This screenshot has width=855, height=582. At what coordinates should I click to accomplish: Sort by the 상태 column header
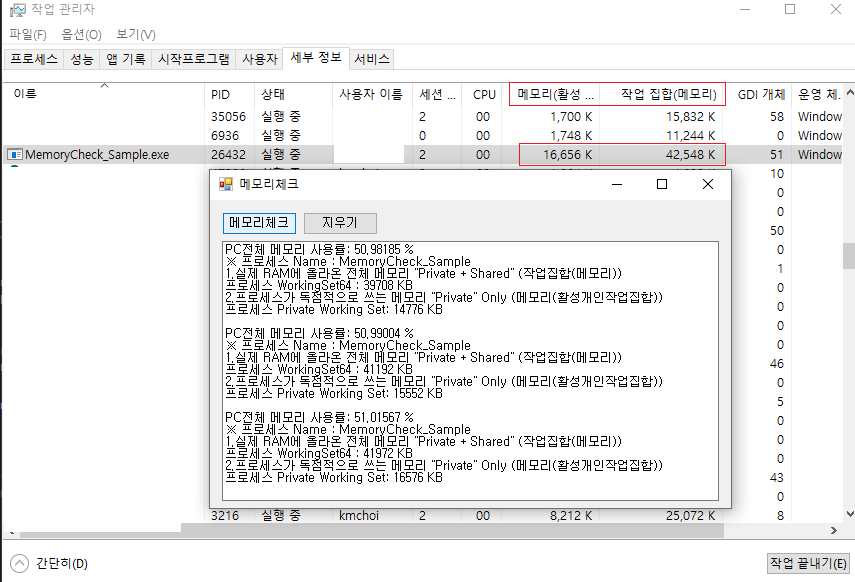[x=293, y=94]
